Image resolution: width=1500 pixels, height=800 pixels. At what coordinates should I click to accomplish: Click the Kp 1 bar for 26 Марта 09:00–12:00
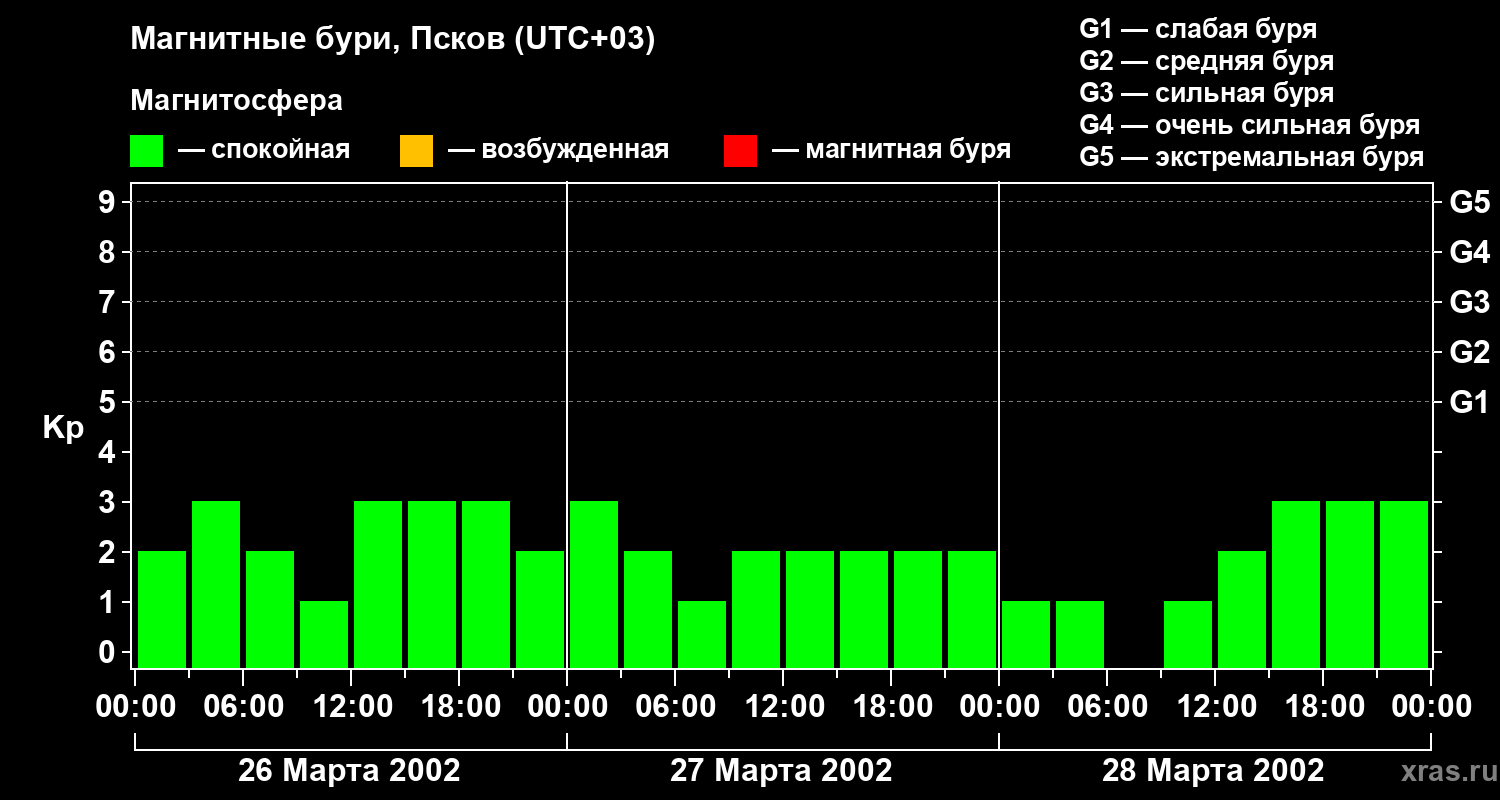coord(324,634)
